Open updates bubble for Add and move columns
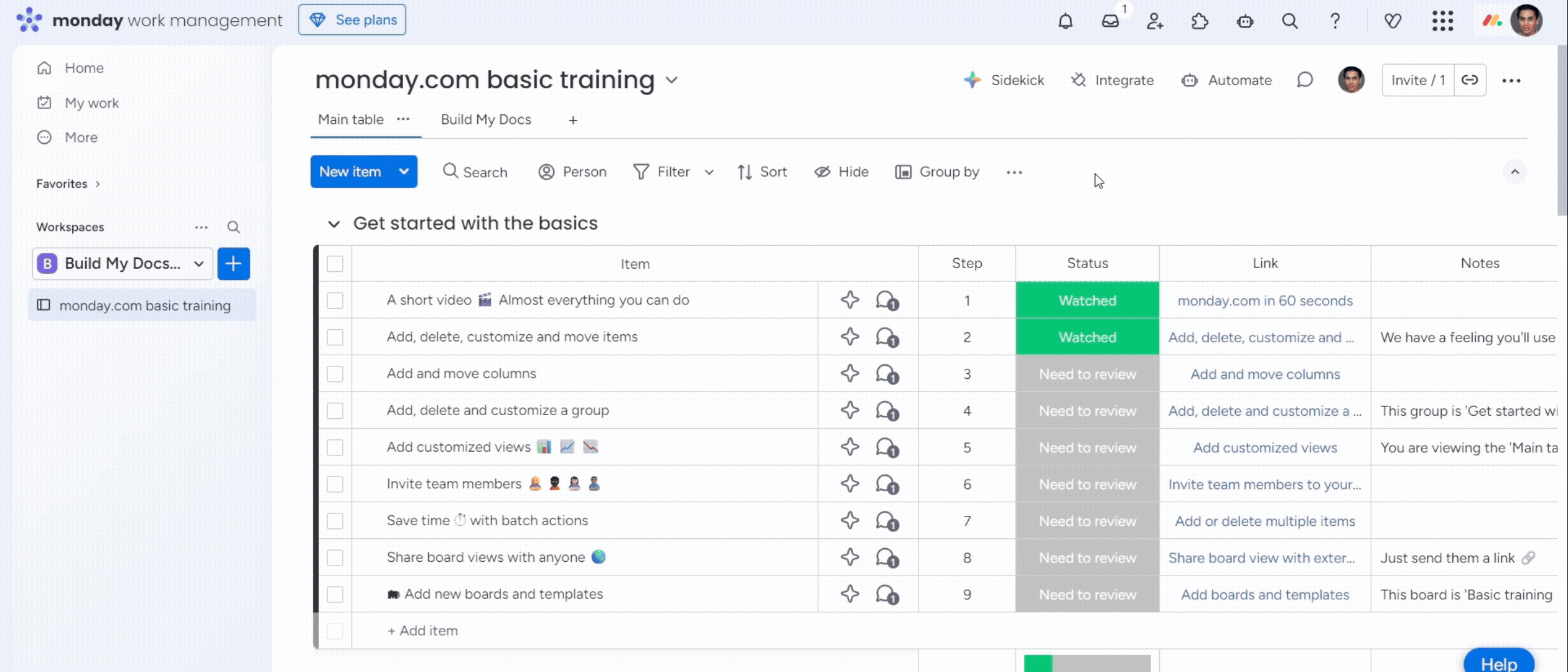 point(887,374)
